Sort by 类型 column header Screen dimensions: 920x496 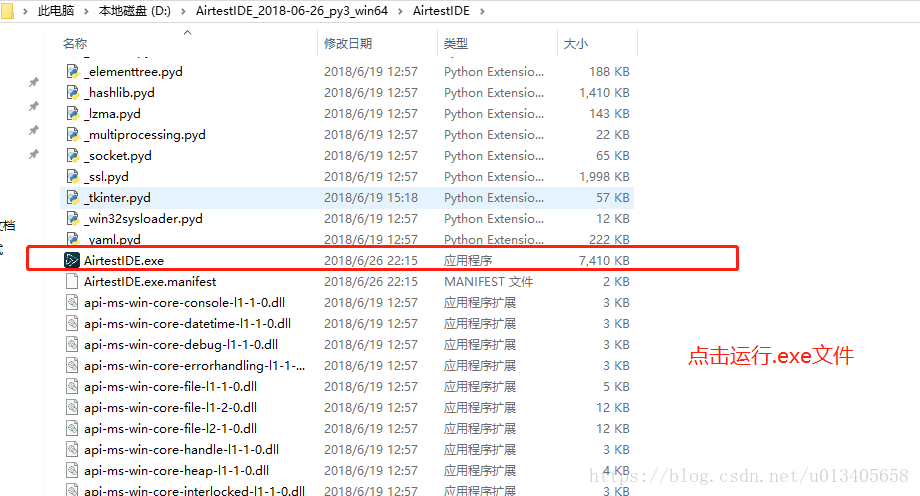(456, 43)
